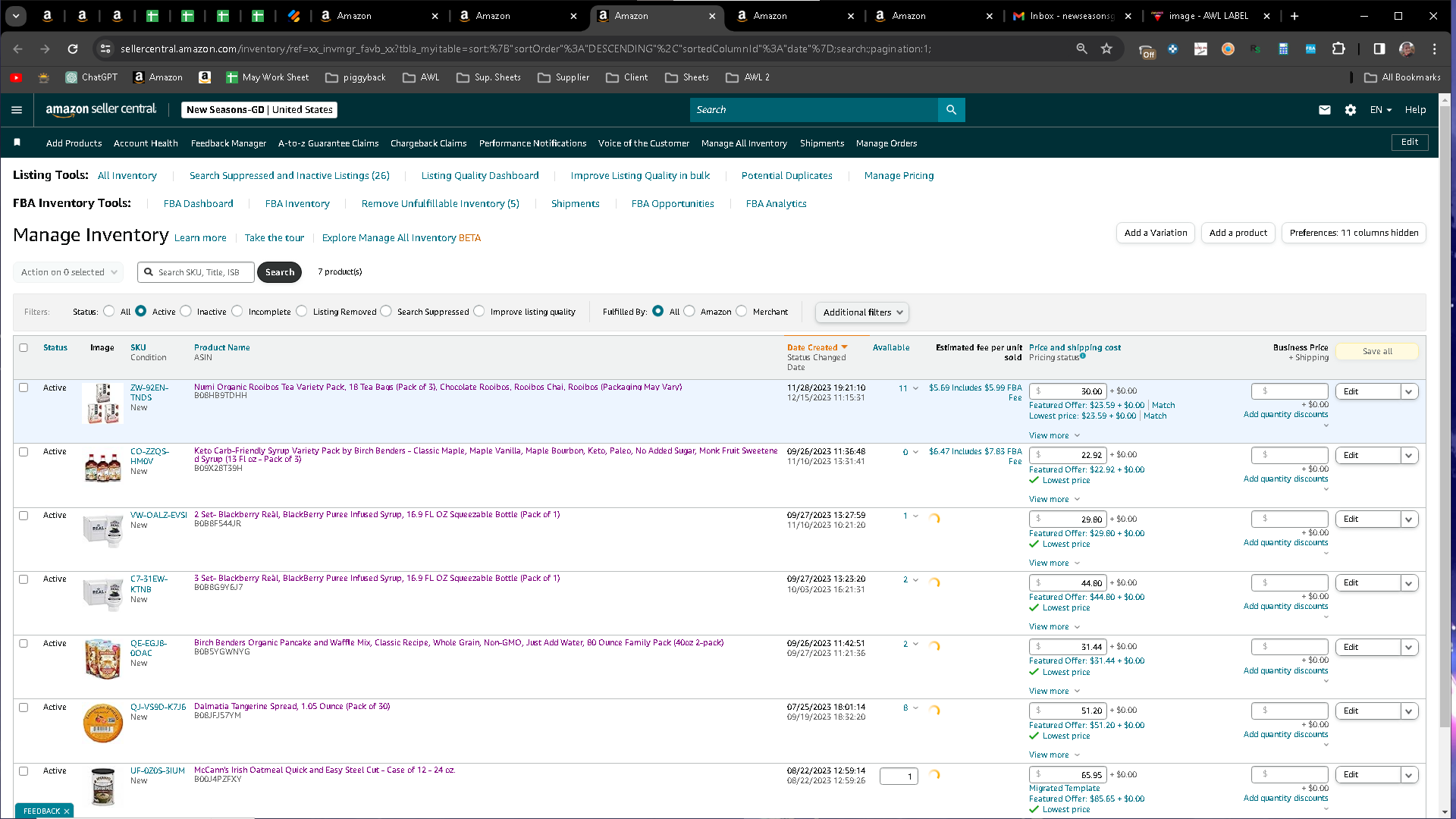Open All Bookmarks folder
The height and width of the screenshot is (819, 1456).
[x=1402, y=77]
